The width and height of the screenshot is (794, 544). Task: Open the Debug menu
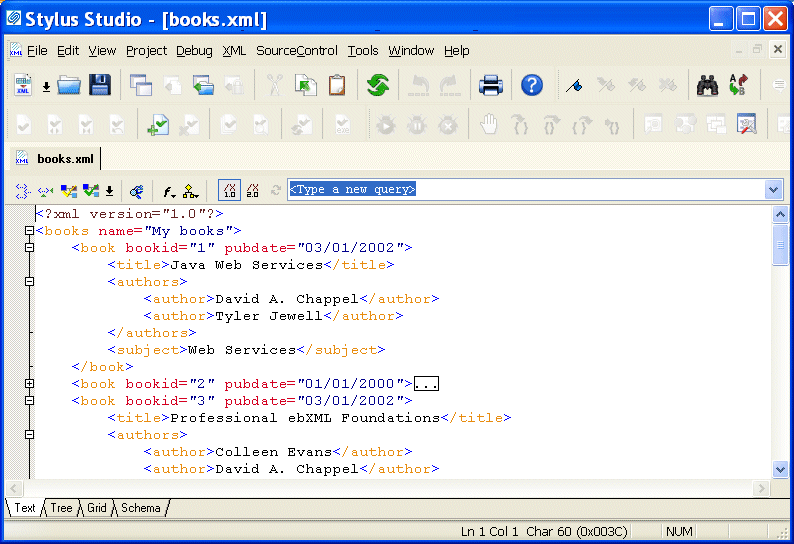pos(194,51)
